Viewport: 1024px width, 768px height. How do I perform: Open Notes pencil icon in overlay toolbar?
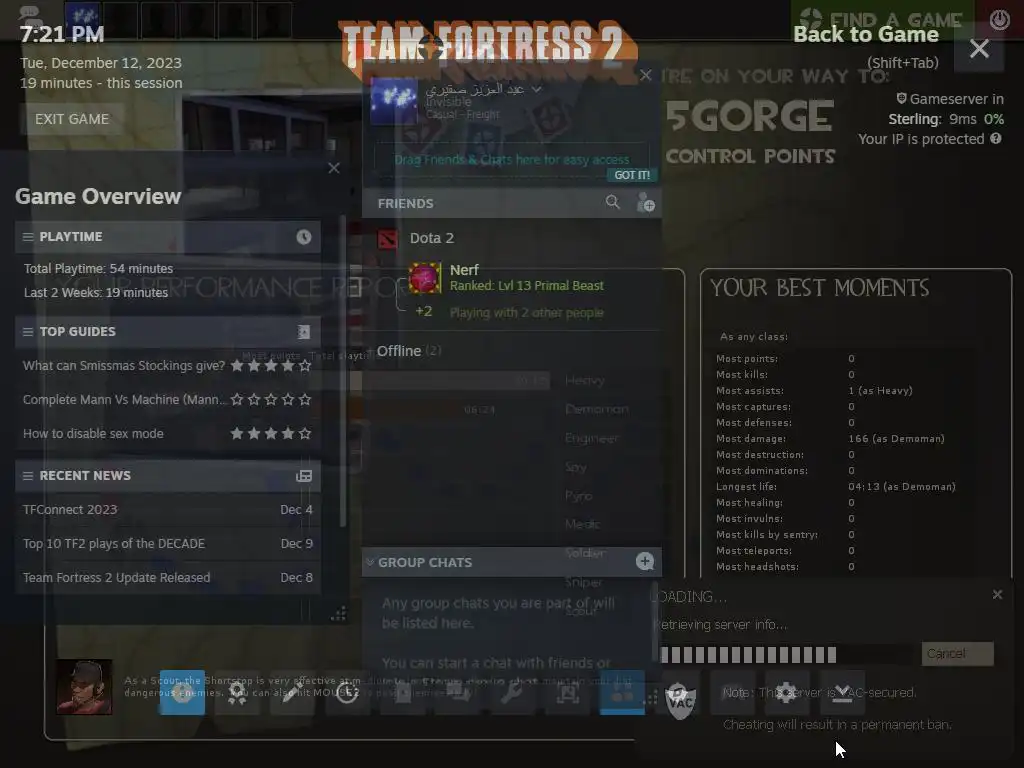pyautogui.click(x=292, y=693)
